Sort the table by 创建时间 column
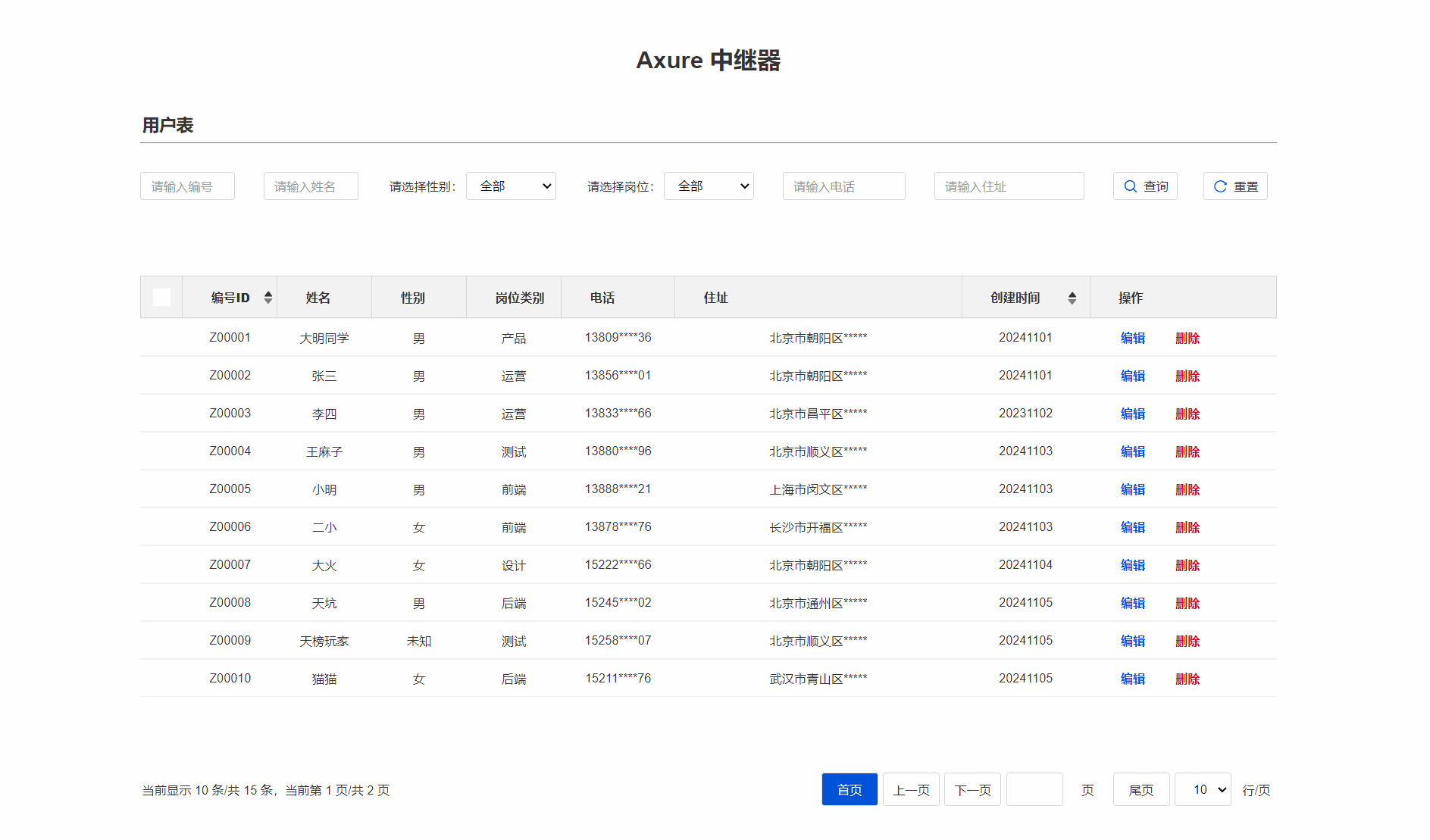The image size is (1430, 840). coord(1072,297)
